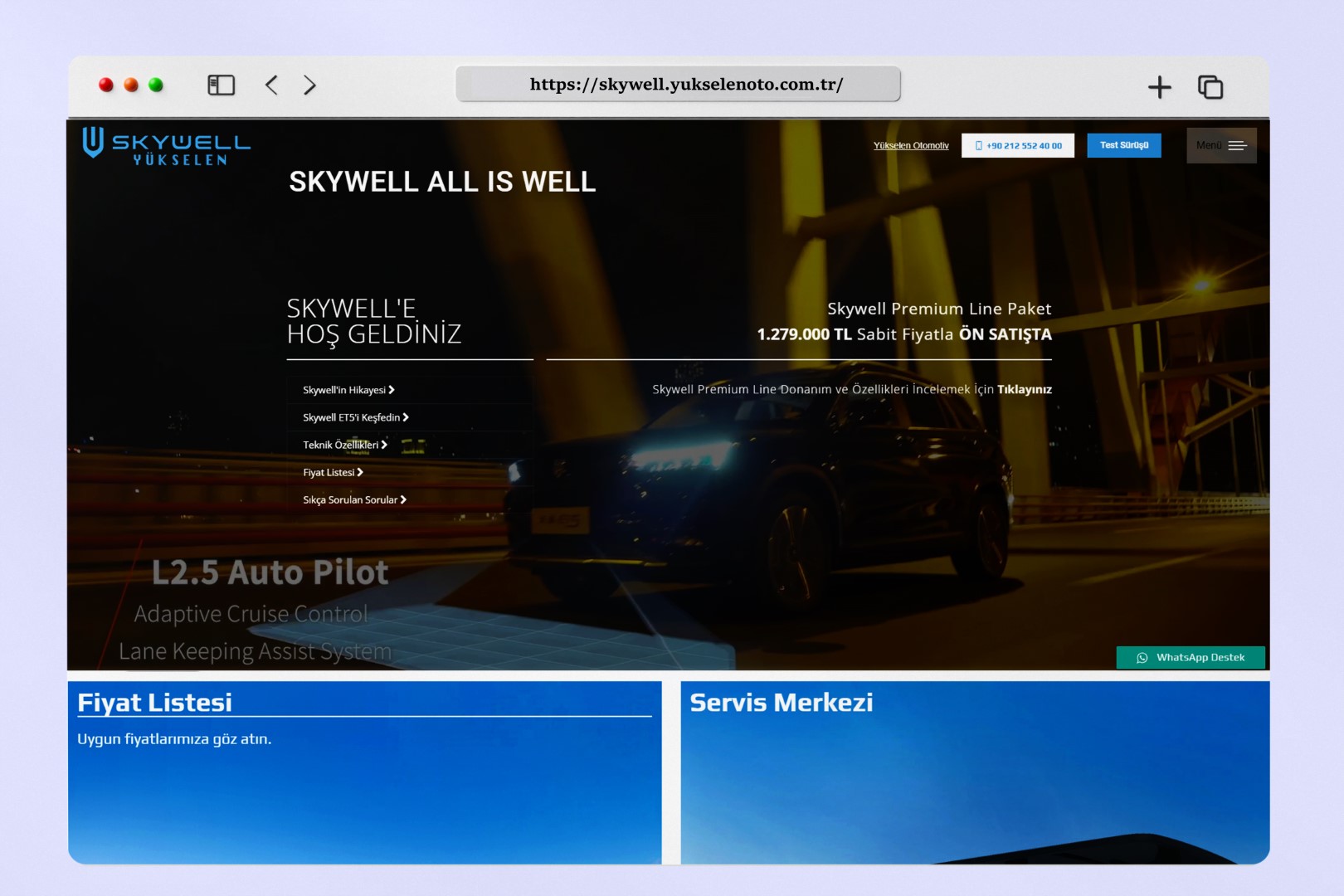
Task: Open a new tab with plus icon
Action: point(1159,87)
